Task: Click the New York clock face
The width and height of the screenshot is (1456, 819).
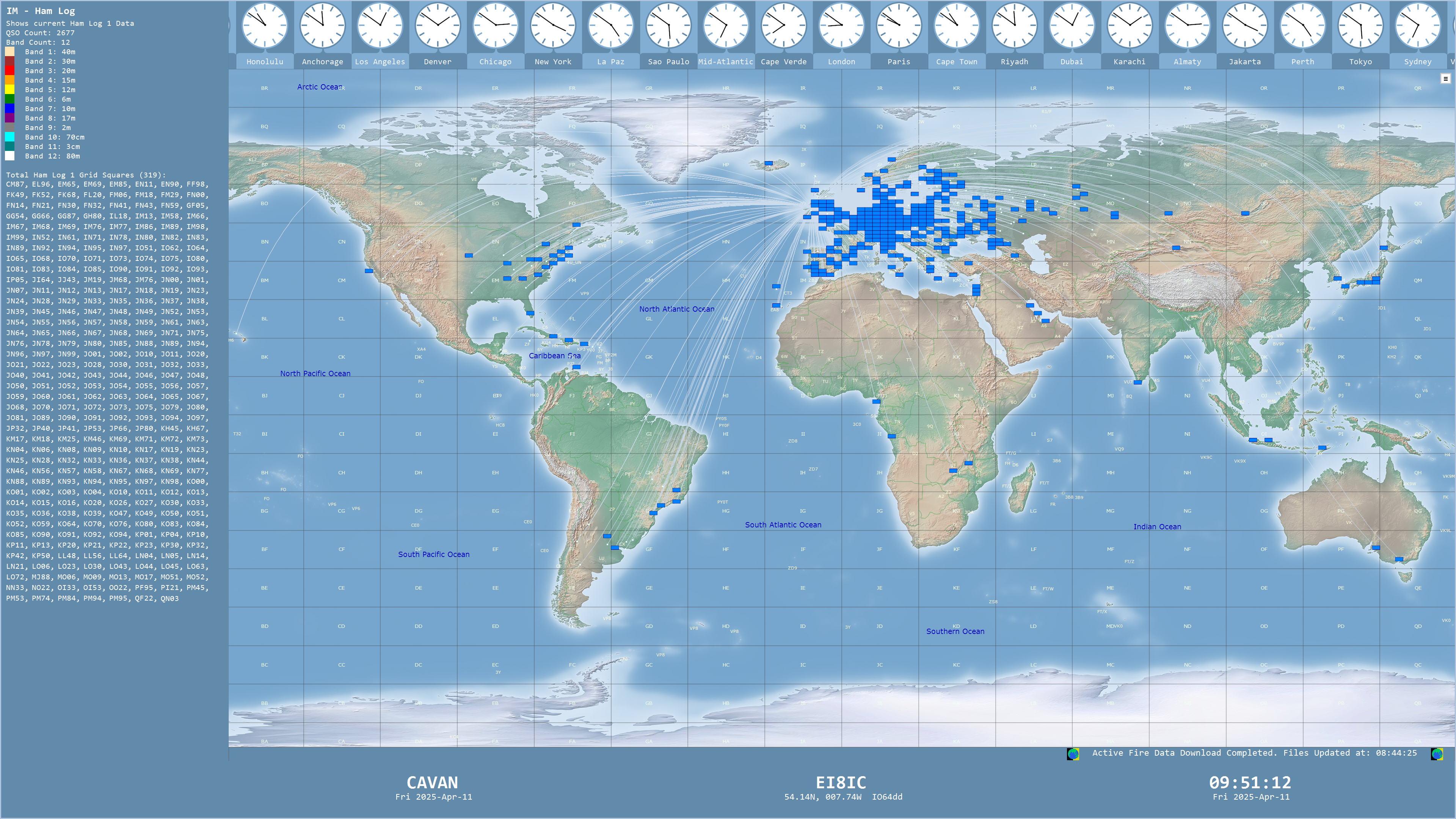Action: 553,25
